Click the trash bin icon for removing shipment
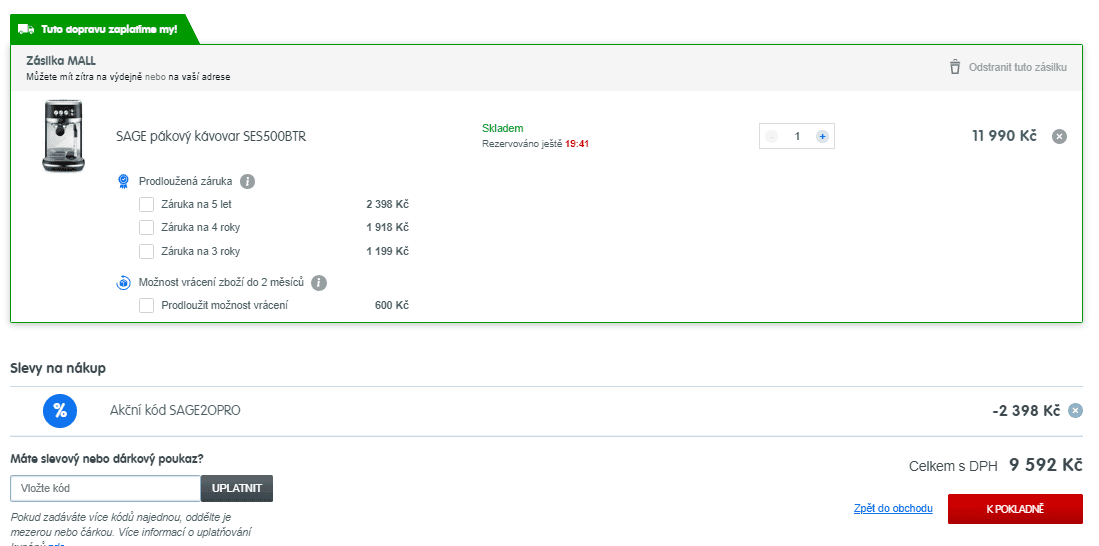 [x=955, y=67]
